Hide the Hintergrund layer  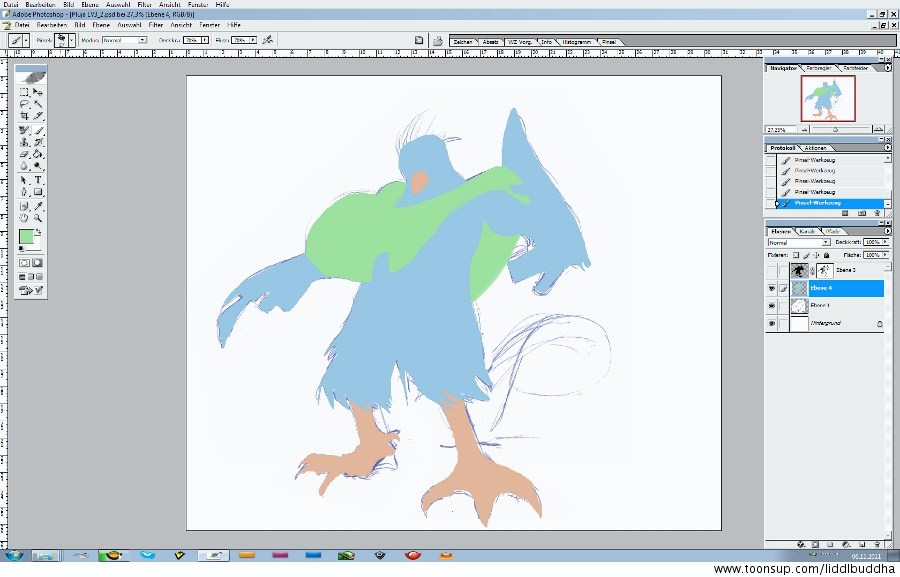771,323
